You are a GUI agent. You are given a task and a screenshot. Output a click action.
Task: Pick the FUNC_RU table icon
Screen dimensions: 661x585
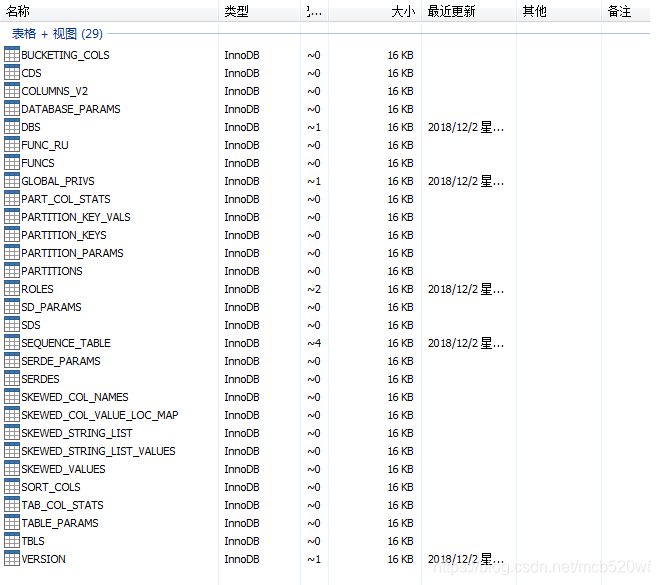[12, 145]
